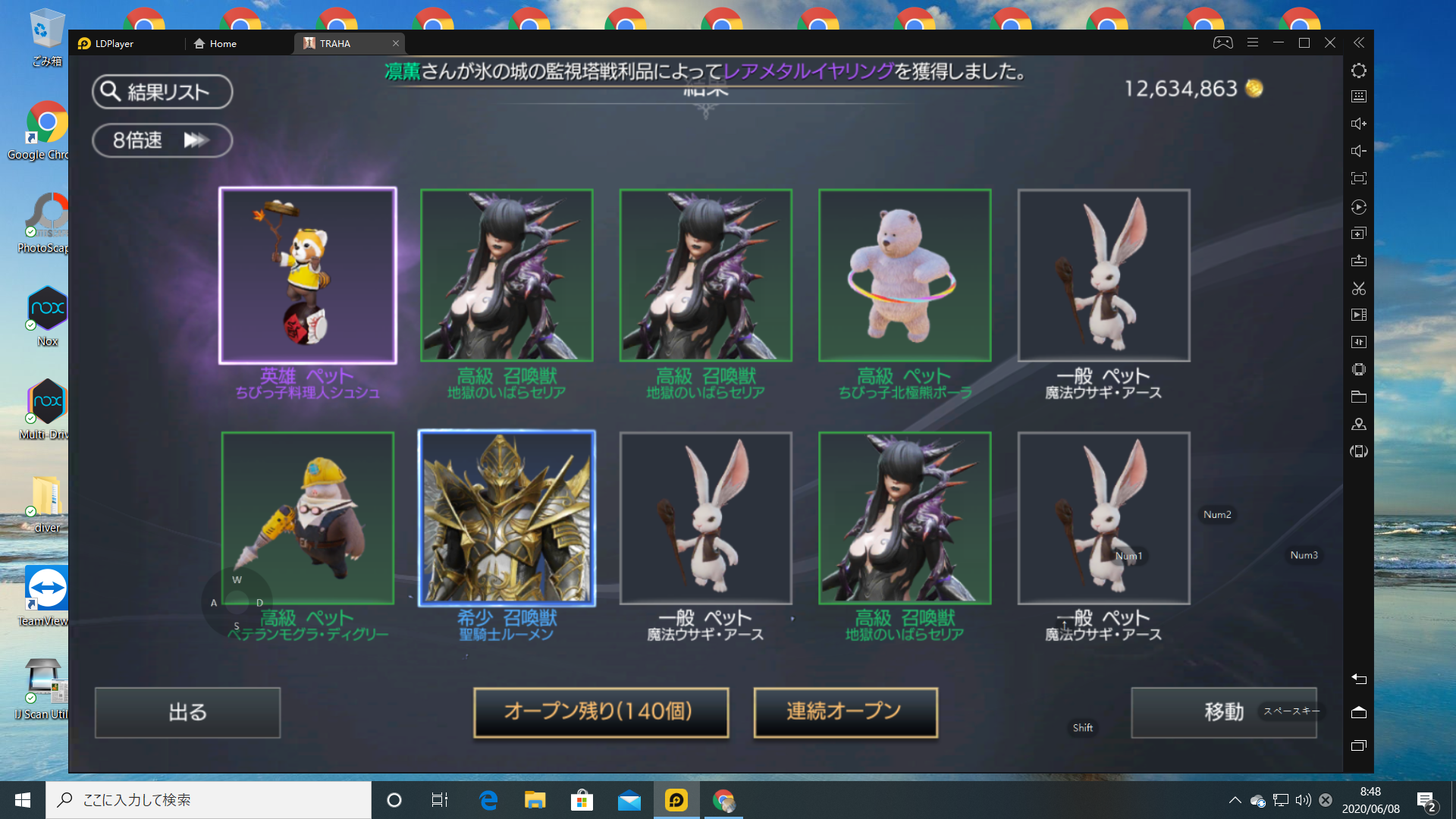Switch to the Home tab
This screenshot has width=1456, height=819.
click(215, 43)
